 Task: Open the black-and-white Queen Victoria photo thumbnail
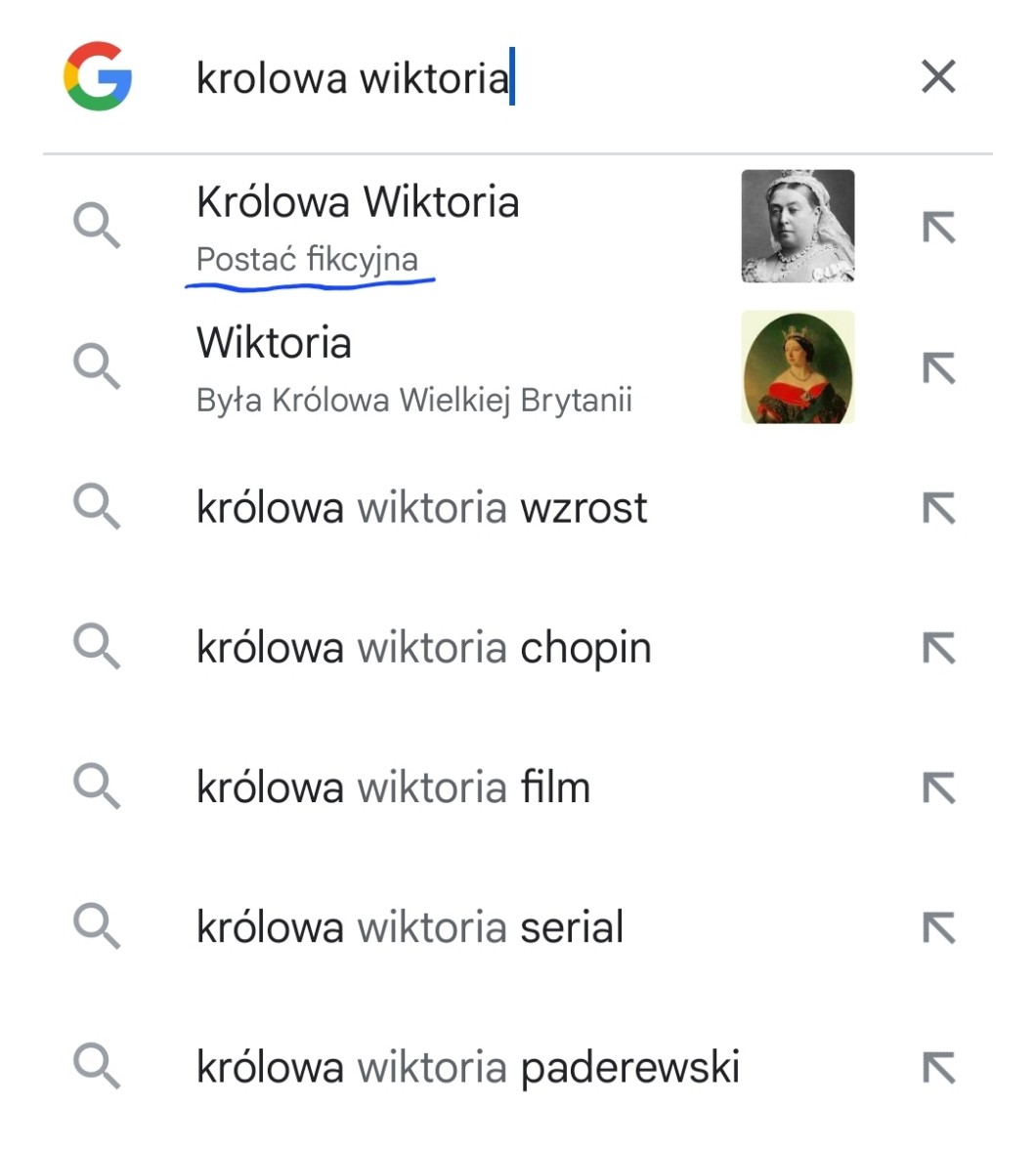click(x=798, y=227)
